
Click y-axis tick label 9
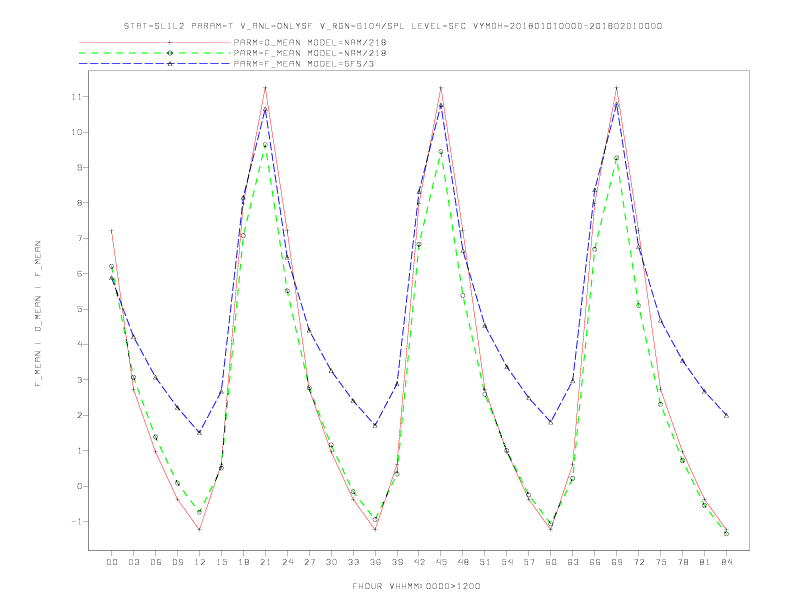(x=80, y=168)
